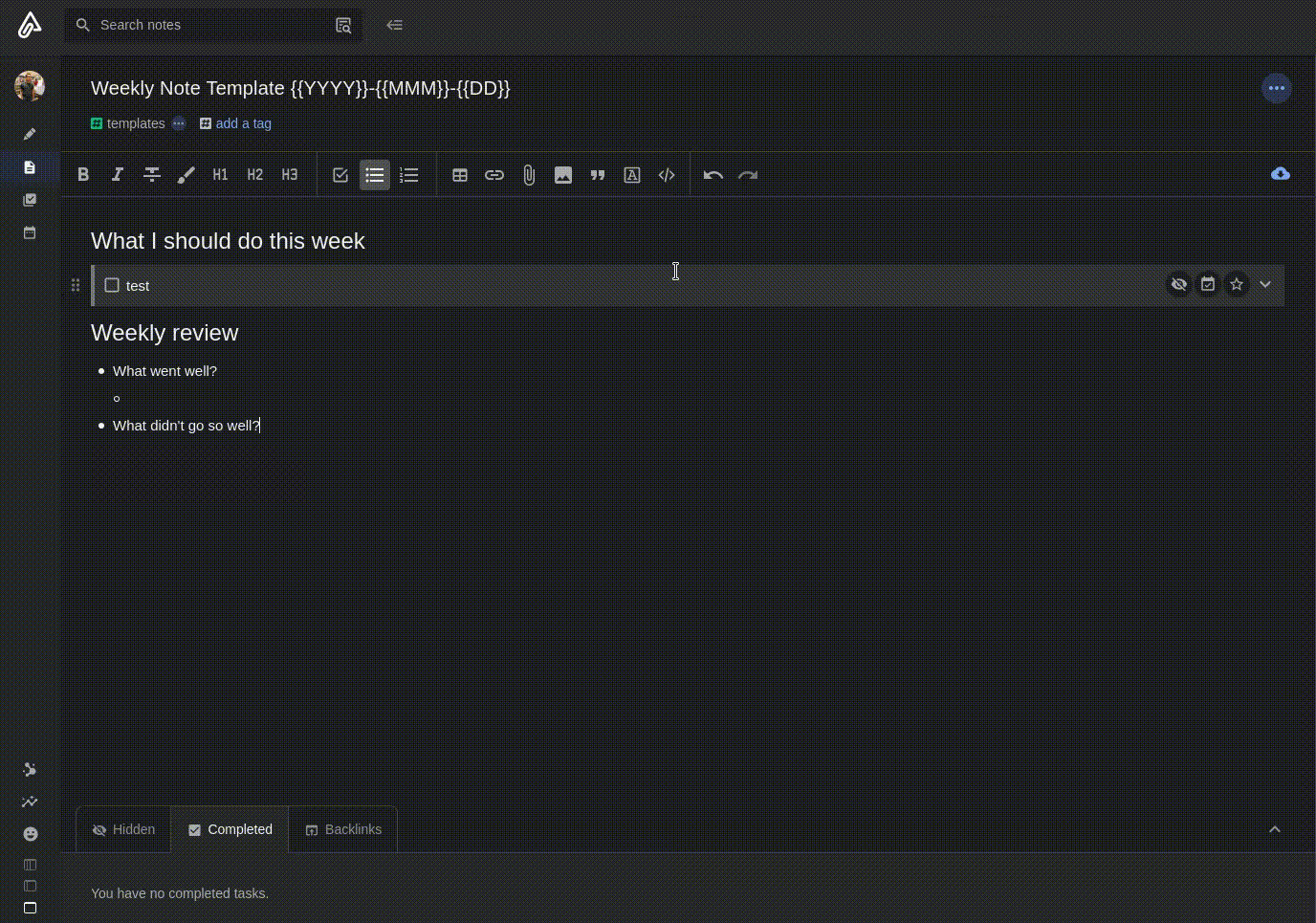Image resolution: width=1316 pixels, height=923 pixels.
Task: Check the 'test' task checkbox
Action: tap(112, 285)
